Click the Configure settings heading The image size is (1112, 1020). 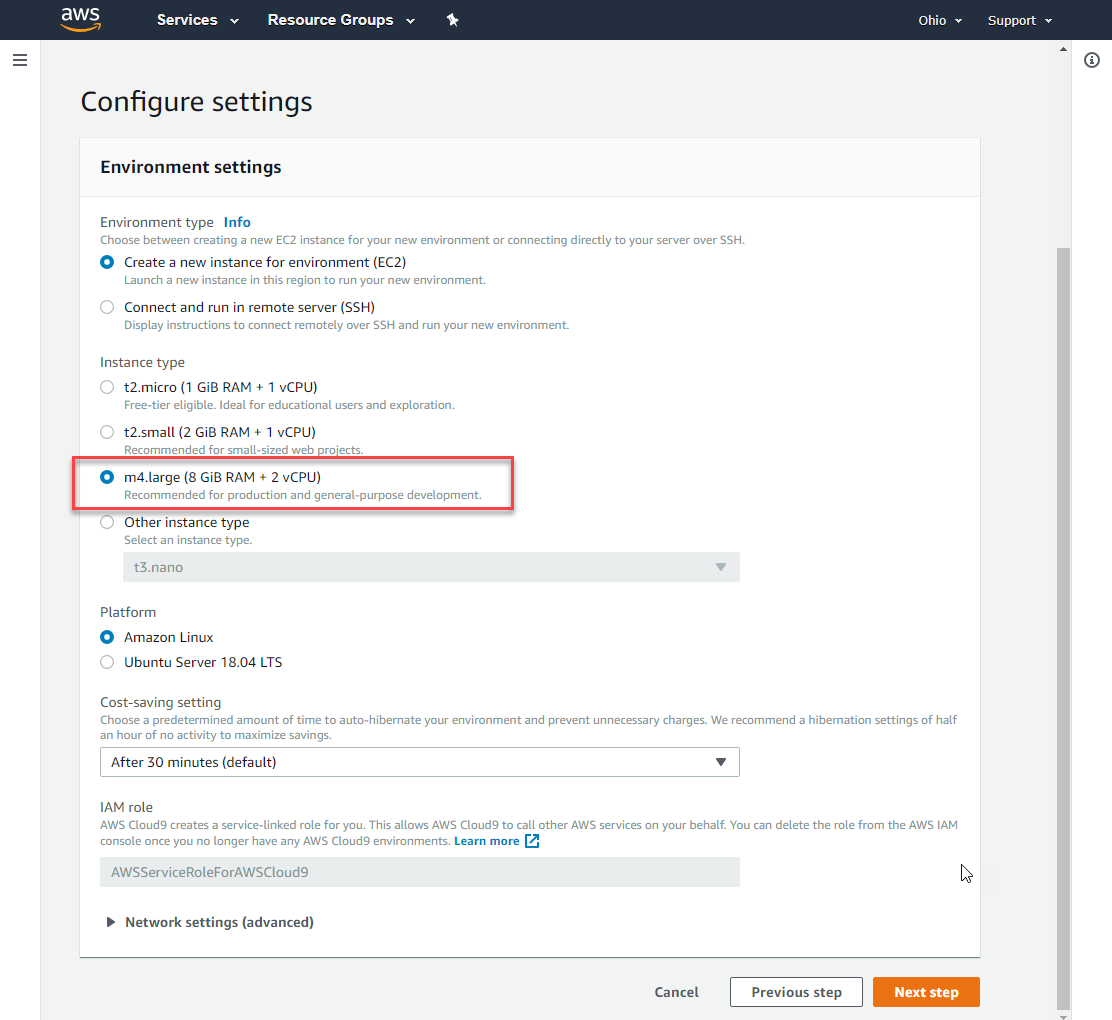click(196, 102)
